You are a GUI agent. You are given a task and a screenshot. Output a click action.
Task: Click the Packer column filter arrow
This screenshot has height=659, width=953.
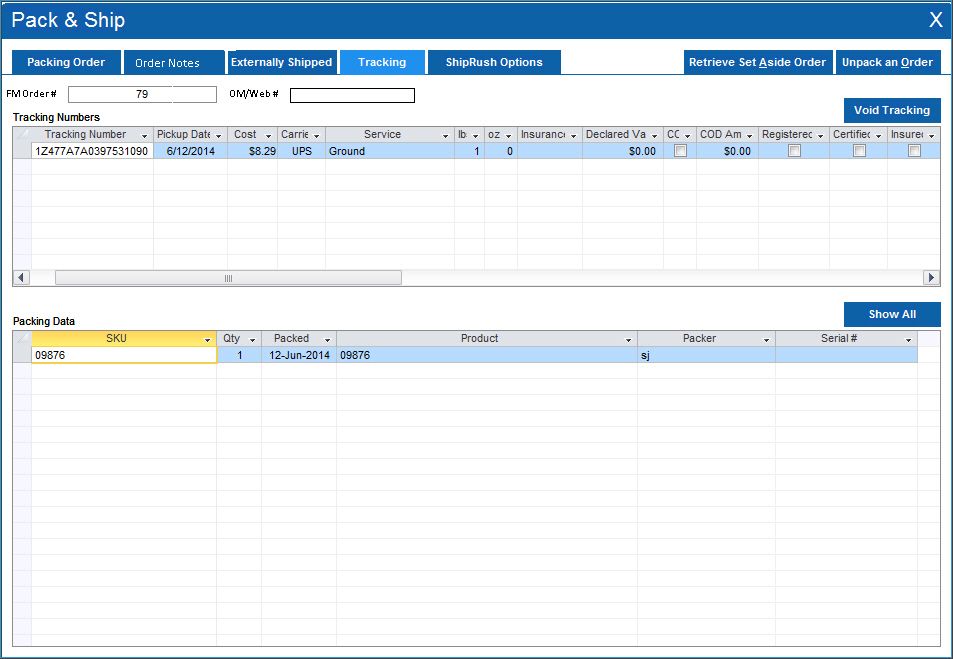point(766,340)
